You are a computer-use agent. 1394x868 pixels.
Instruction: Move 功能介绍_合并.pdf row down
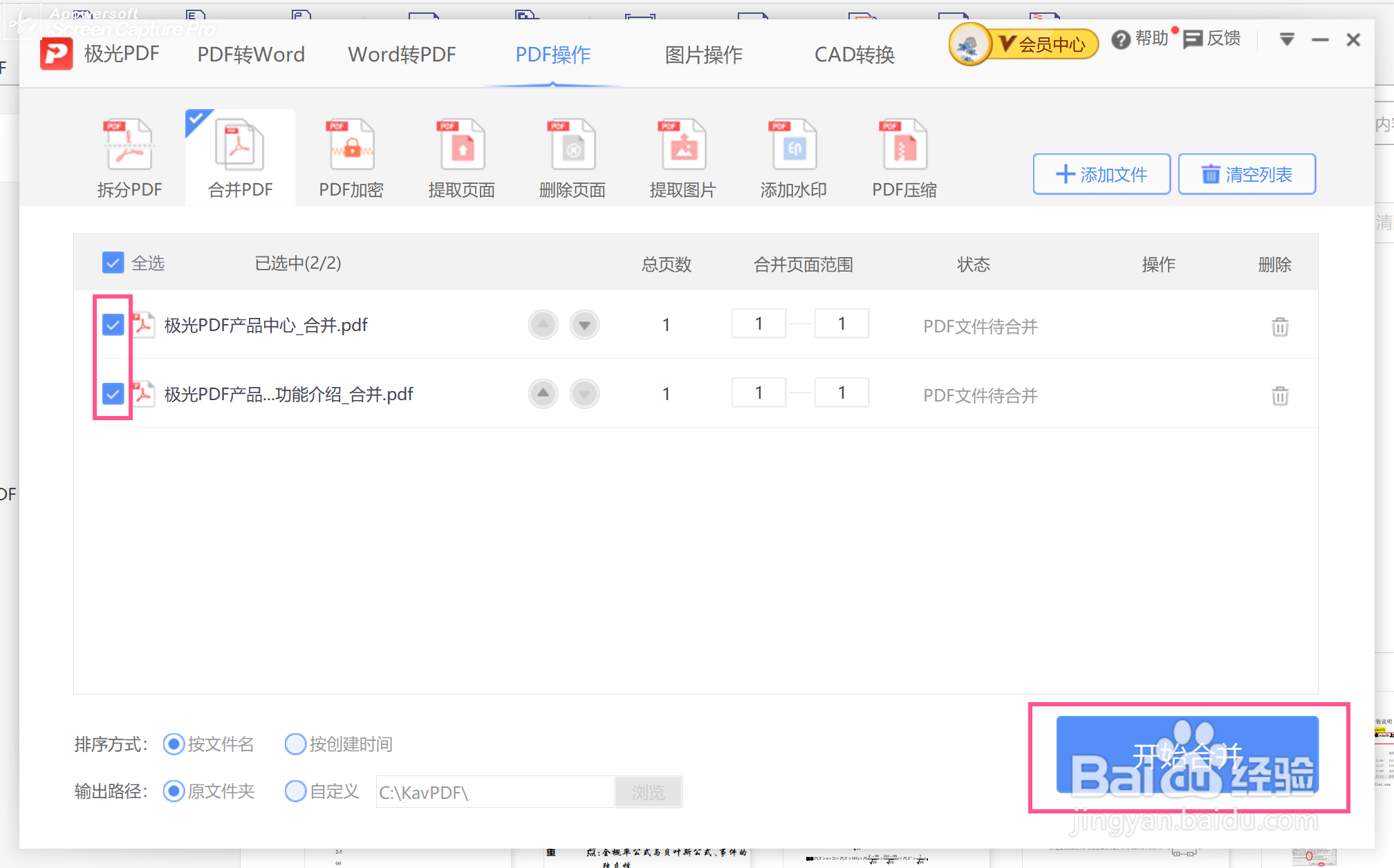(585, 394)
